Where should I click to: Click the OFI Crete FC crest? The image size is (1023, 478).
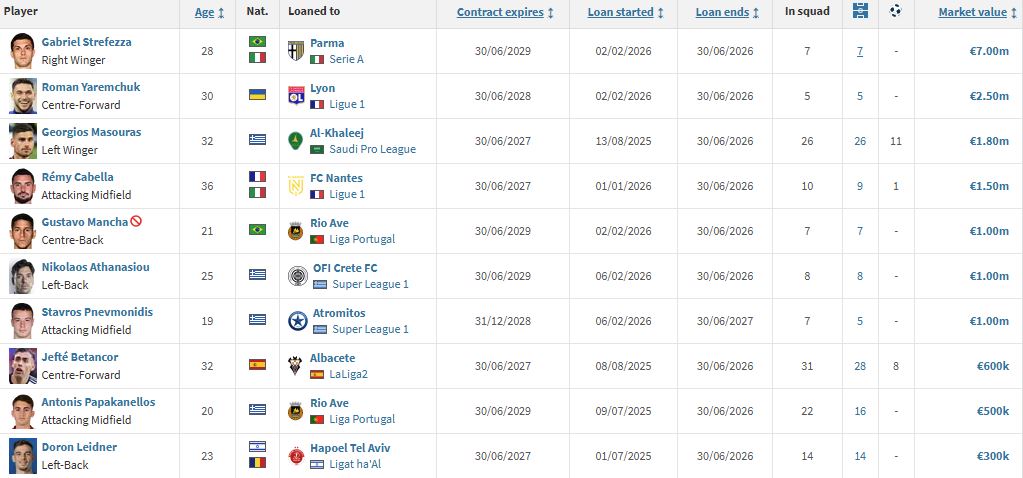[296, 275]
